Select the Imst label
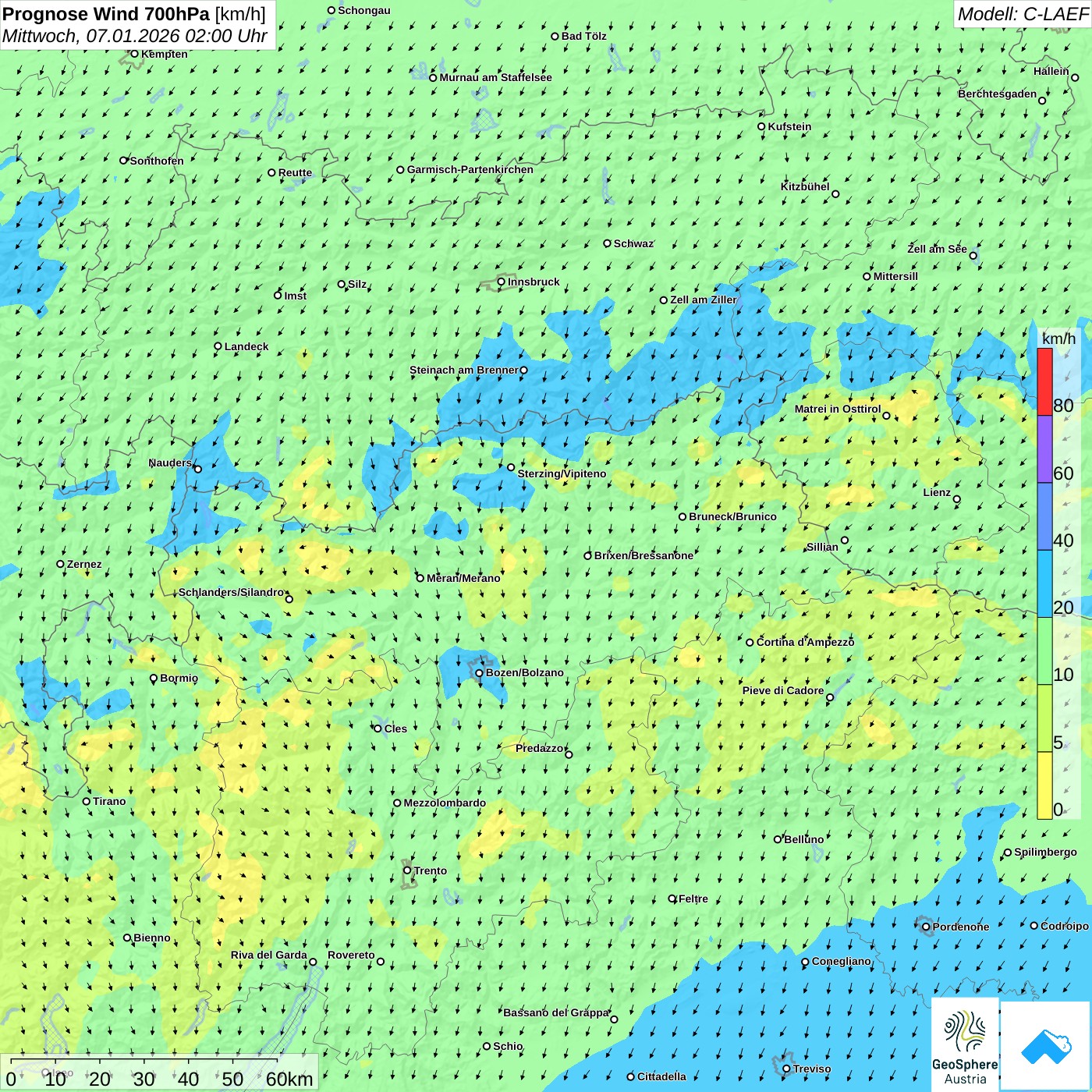The width and height of the screenshot is (1092, 1092). tap(296, 296)
